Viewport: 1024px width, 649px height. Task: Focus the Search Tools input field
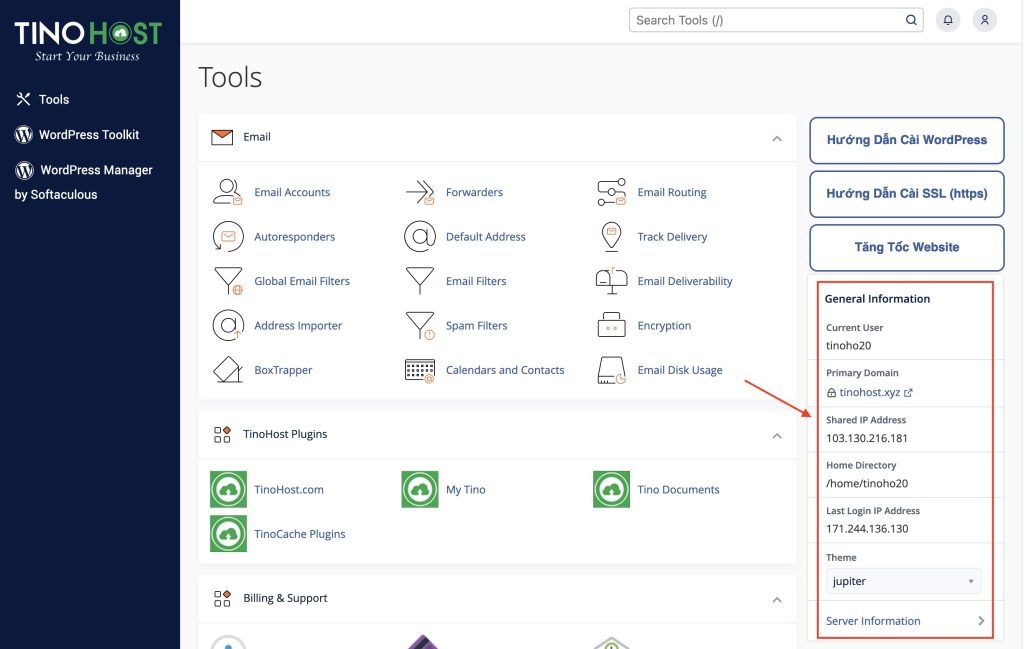[776, 20]
